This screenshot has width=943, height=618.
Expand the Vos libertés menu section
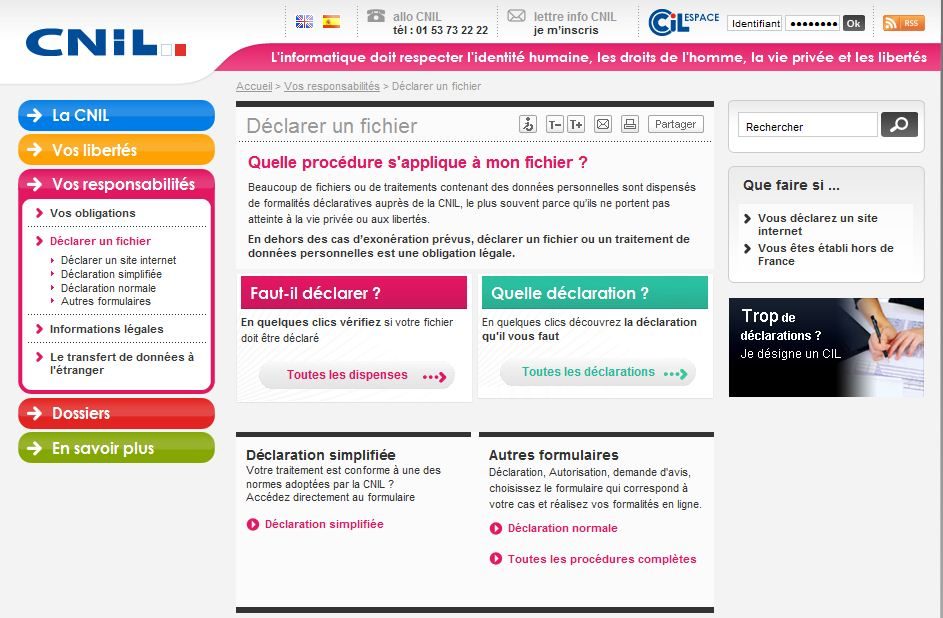[116, 150]
